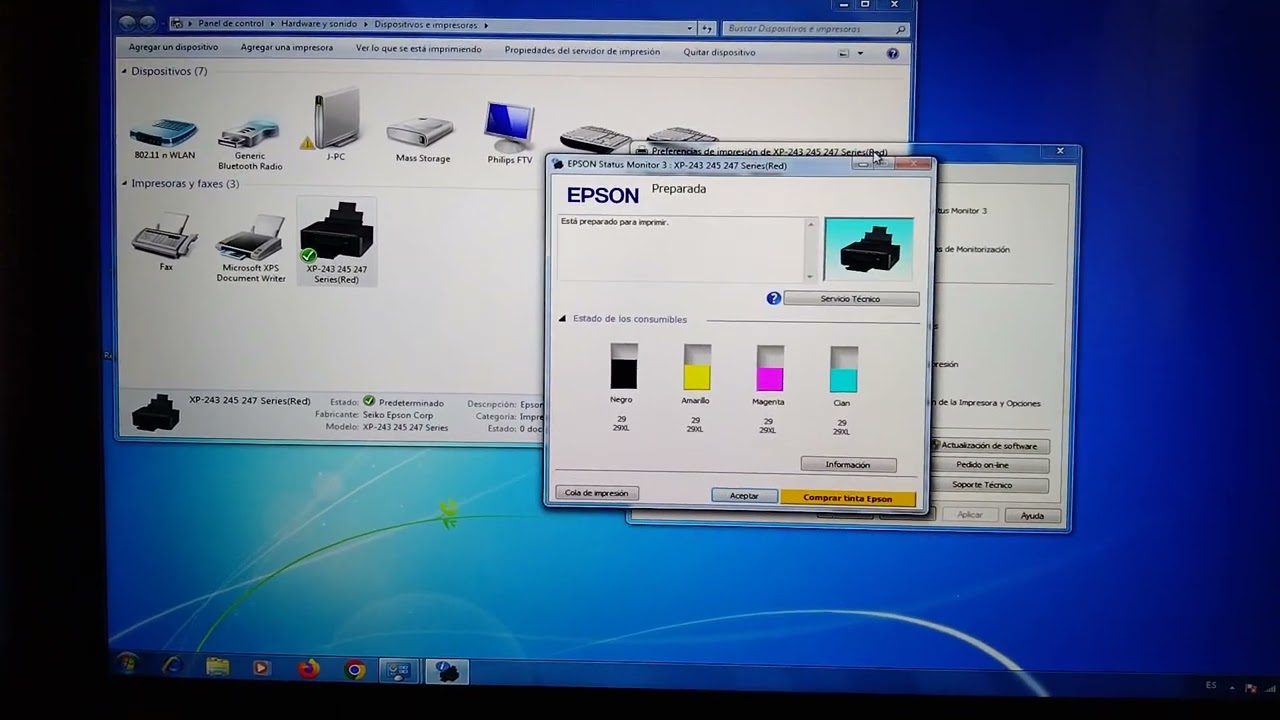Click the Información button
1280x720 pixels.
tap(848, 465)
